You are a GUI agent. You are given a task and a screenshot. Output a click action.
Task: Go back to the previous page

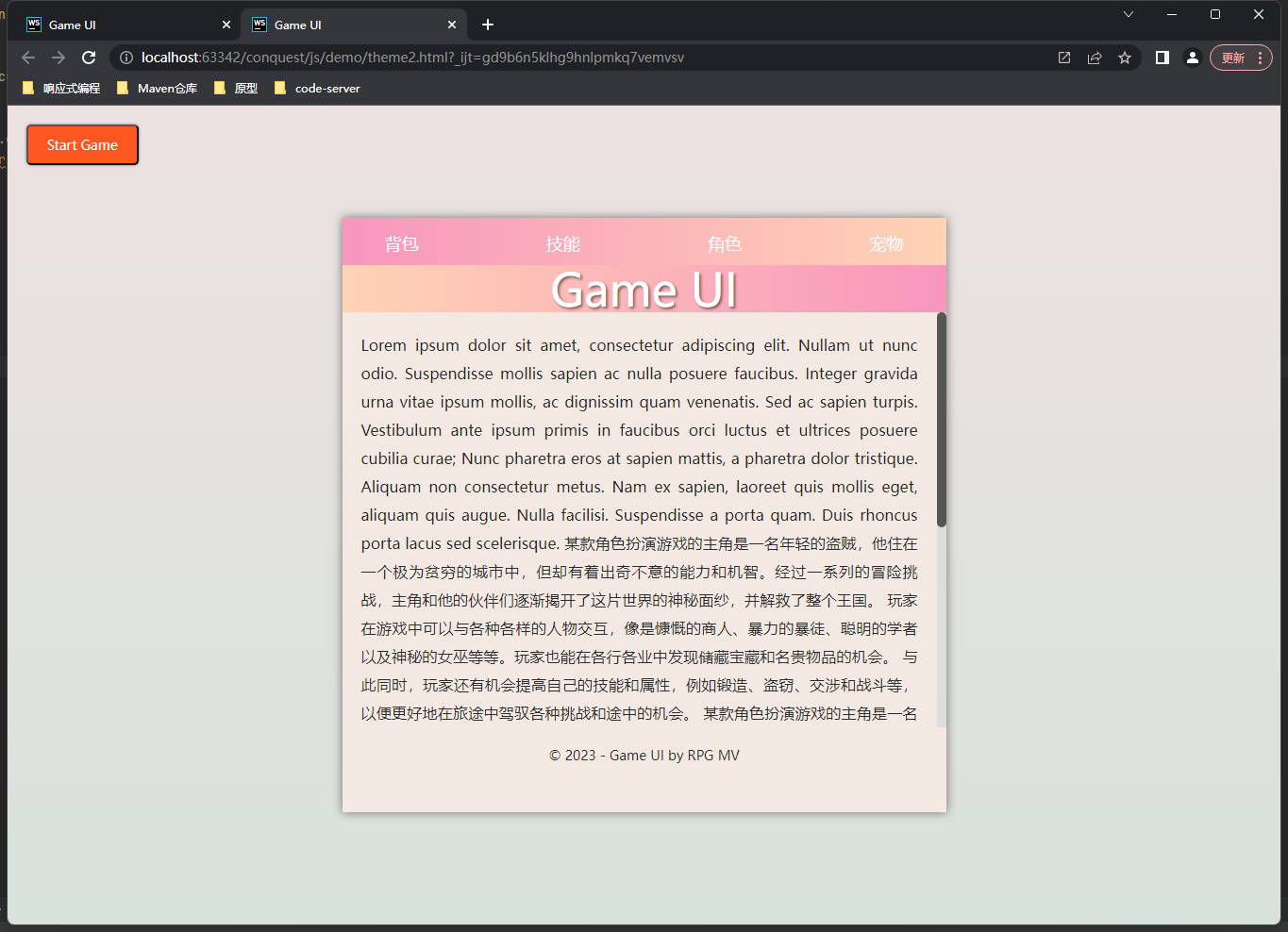pos(28,58)
